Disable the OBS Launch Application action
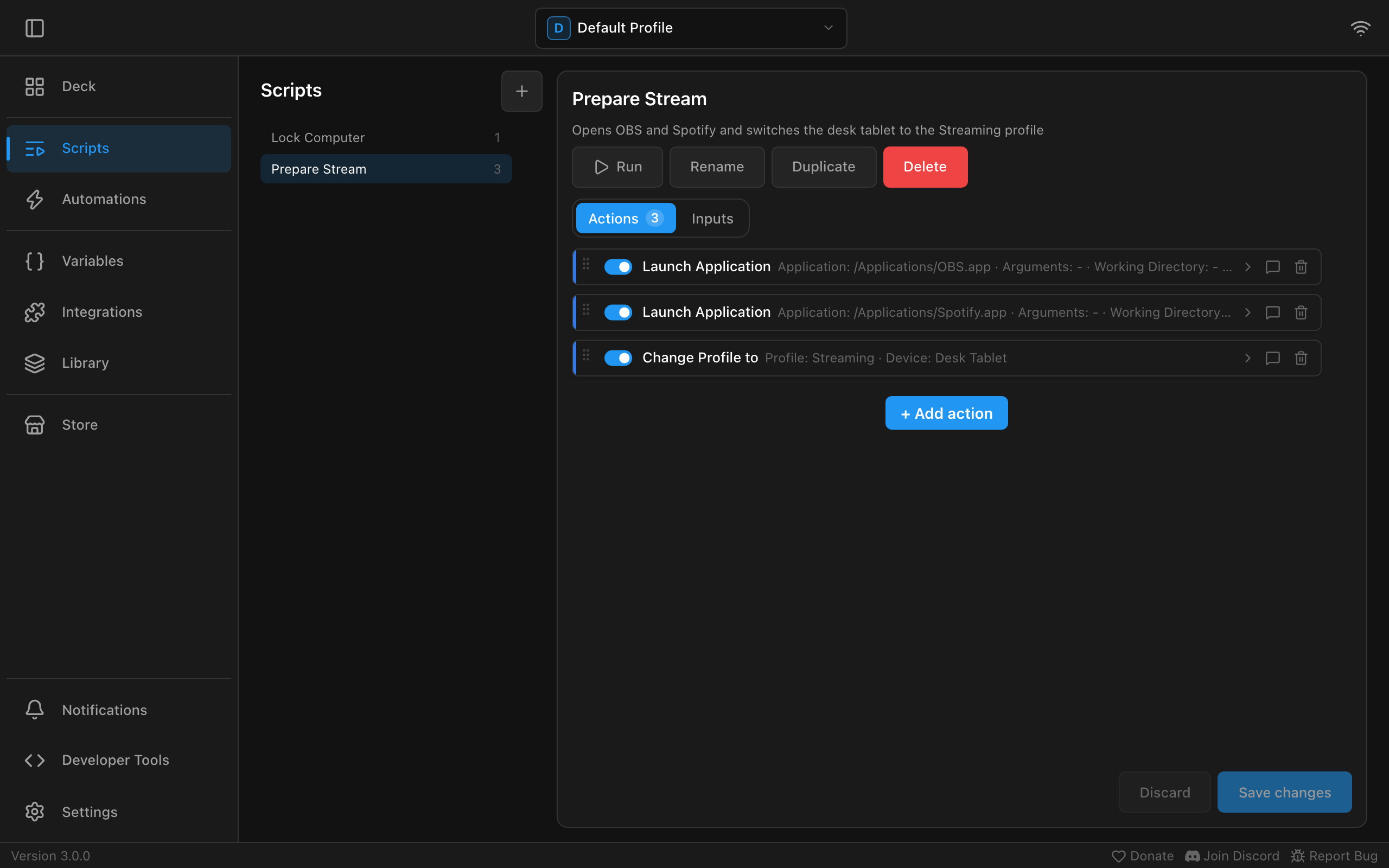The image size is (1389, 868). [617, 267]
